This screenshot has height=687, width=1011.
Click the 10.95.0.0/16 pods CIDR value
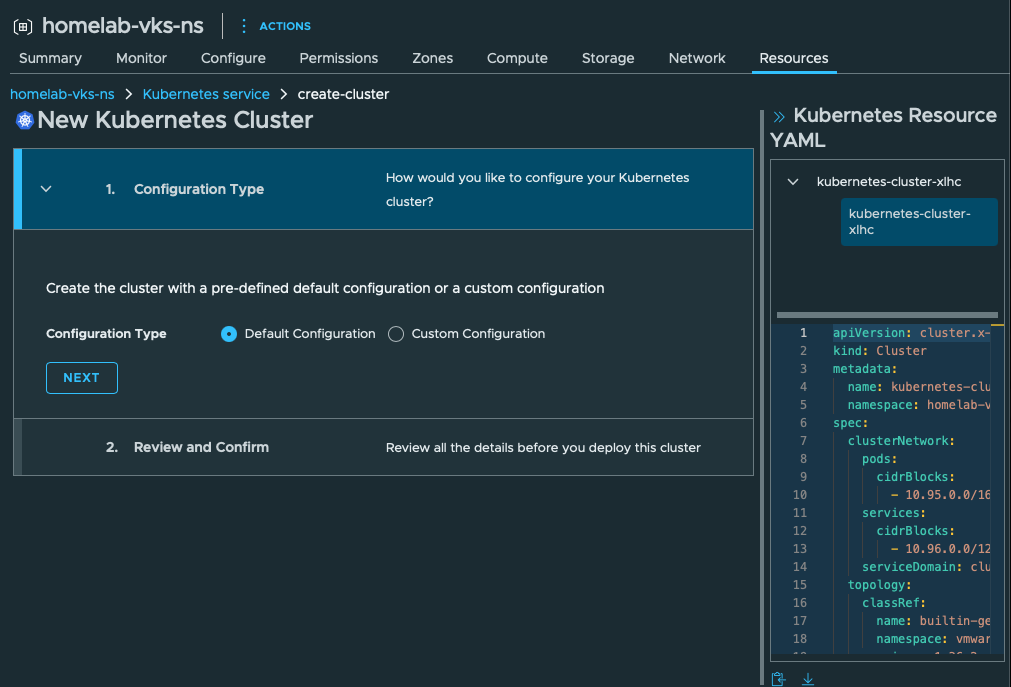(948, 495)
